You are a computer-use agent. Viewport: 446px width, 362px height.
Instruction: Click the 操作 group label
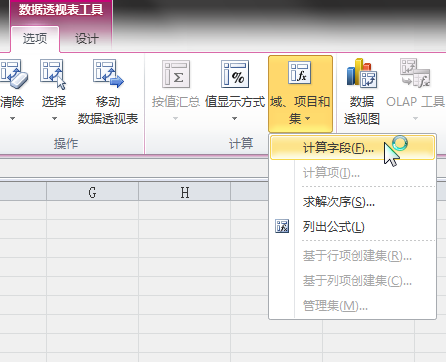pos(66,144)
